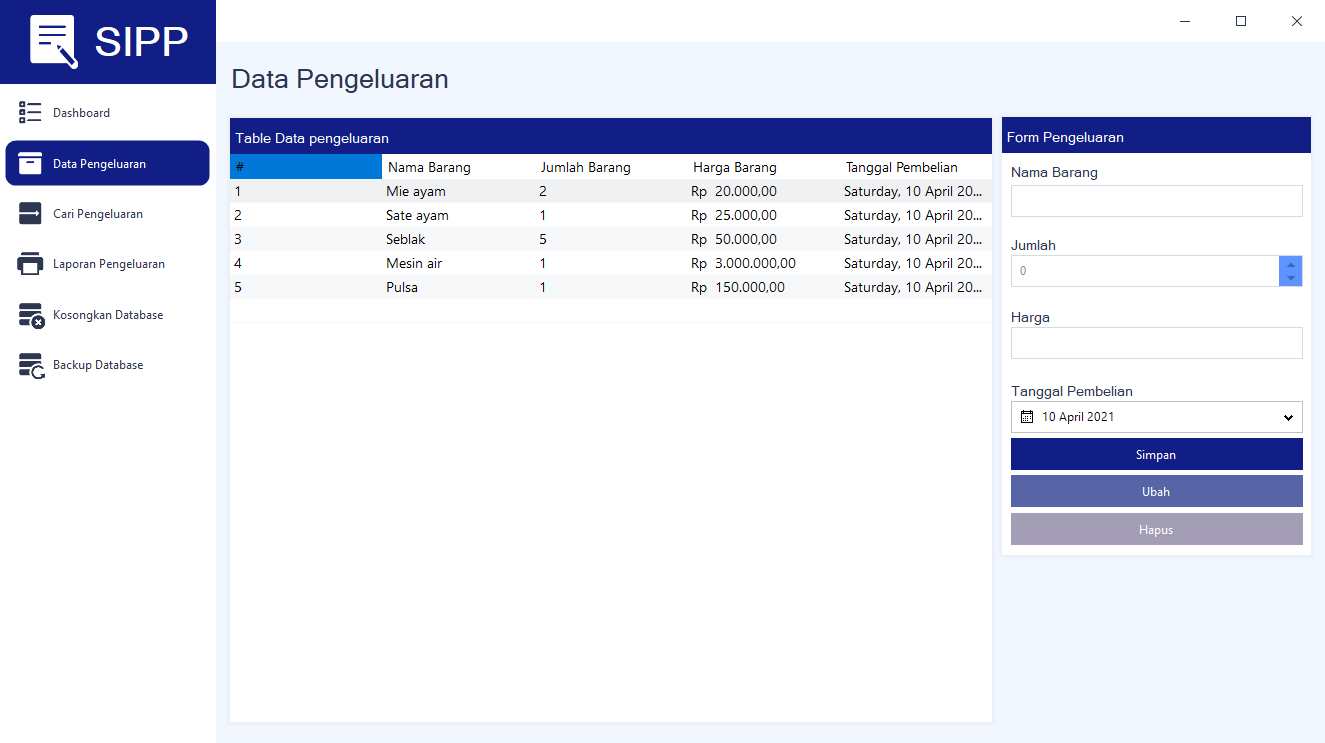Expand the Tanggal Pembelian date dropdown
The height and width of the screenshot is (743, 1325).
[x=1288, y=418]
